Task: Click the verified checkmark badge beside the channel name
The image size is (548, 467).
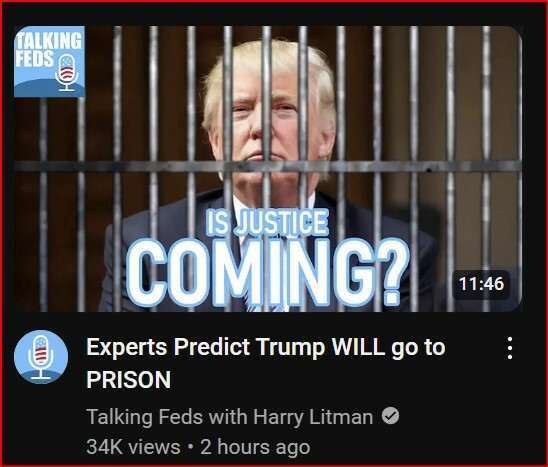Action: 390,416
